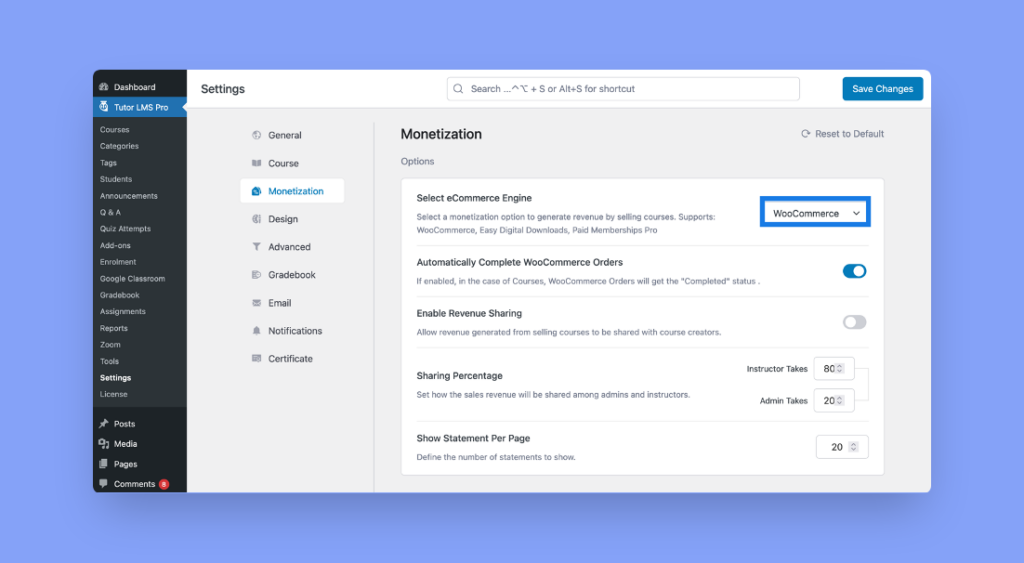
Task: Click the Gradebook icon in settings
Action: click(x=257, y=275)
